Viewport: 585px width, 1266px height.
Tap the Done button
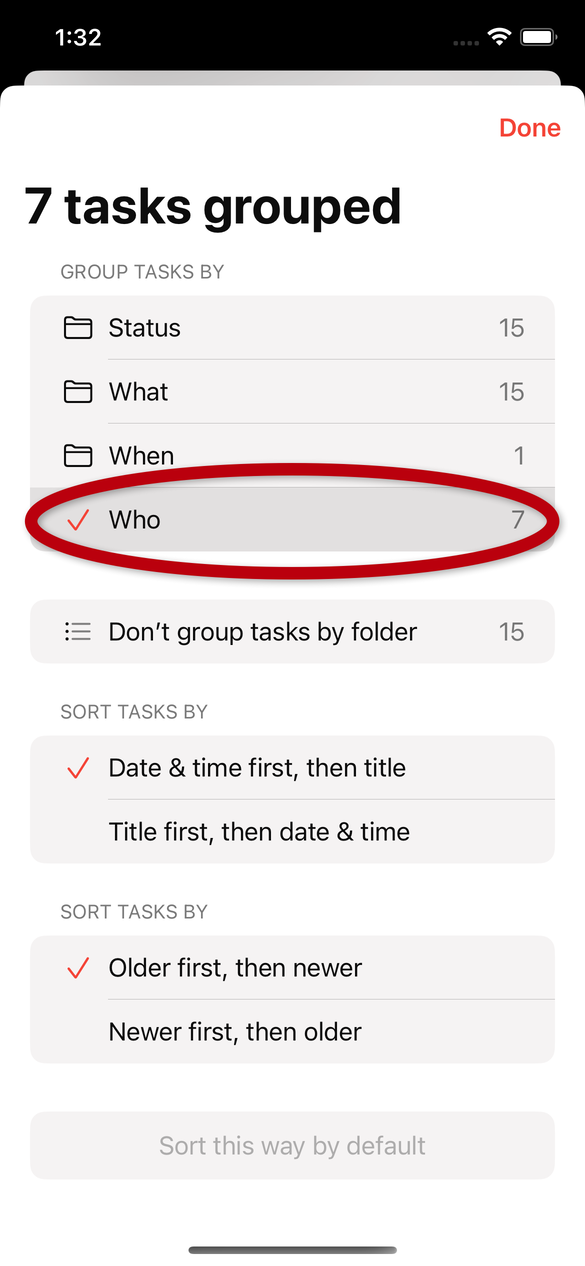coord(530,128)
